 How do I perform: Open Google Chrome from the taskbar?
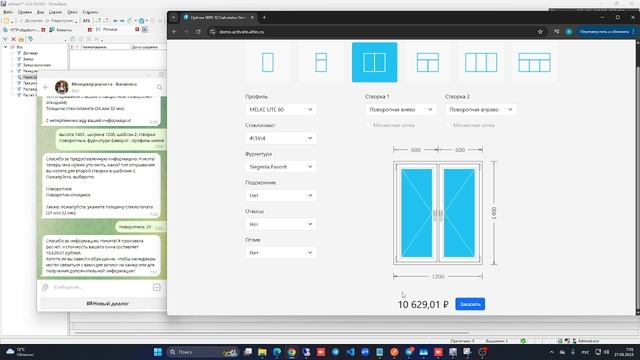pyautogui.click(x=291, y=352)
